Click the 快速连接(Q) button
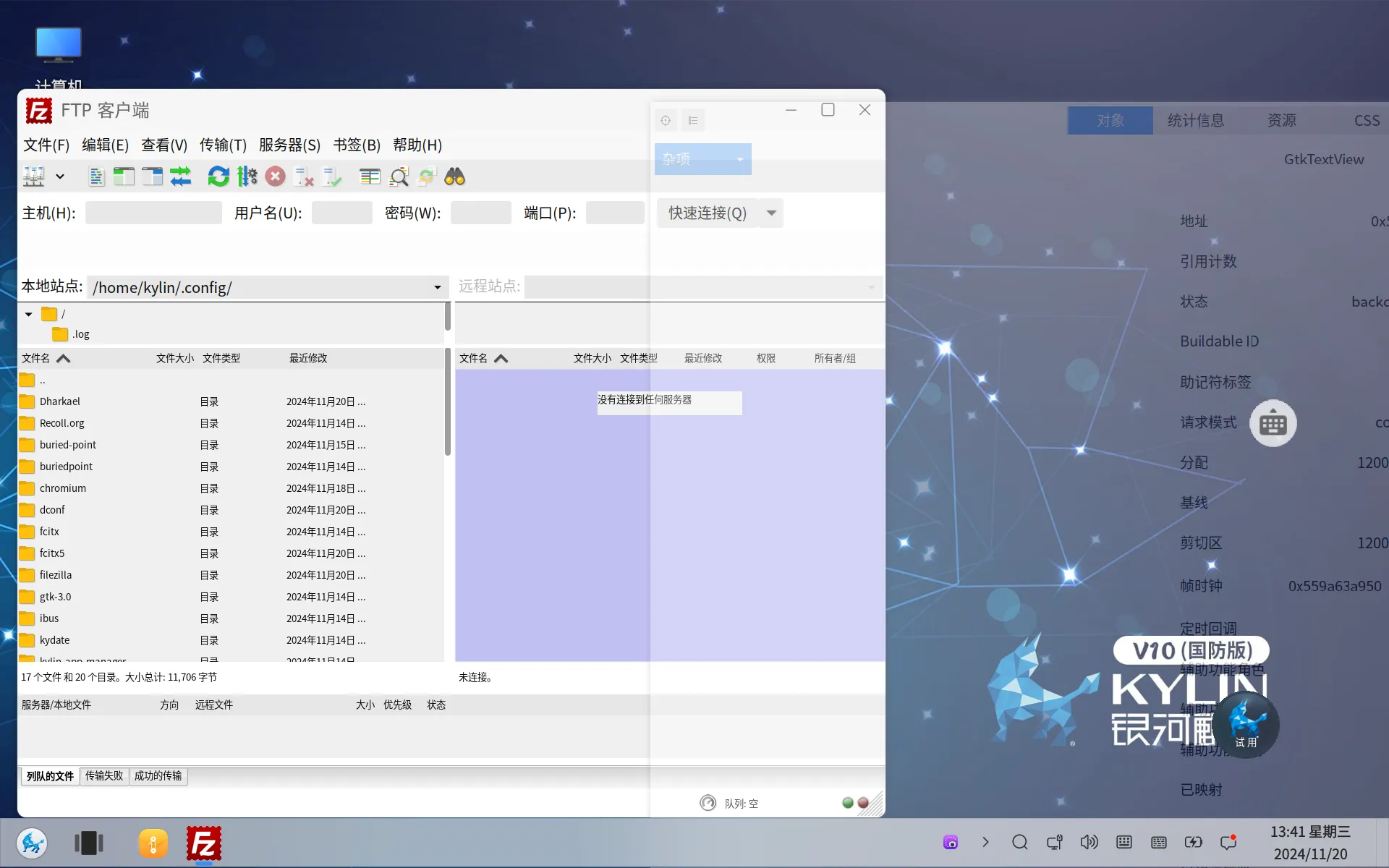This screenshot has width=1389, height=868. point(708,213)
